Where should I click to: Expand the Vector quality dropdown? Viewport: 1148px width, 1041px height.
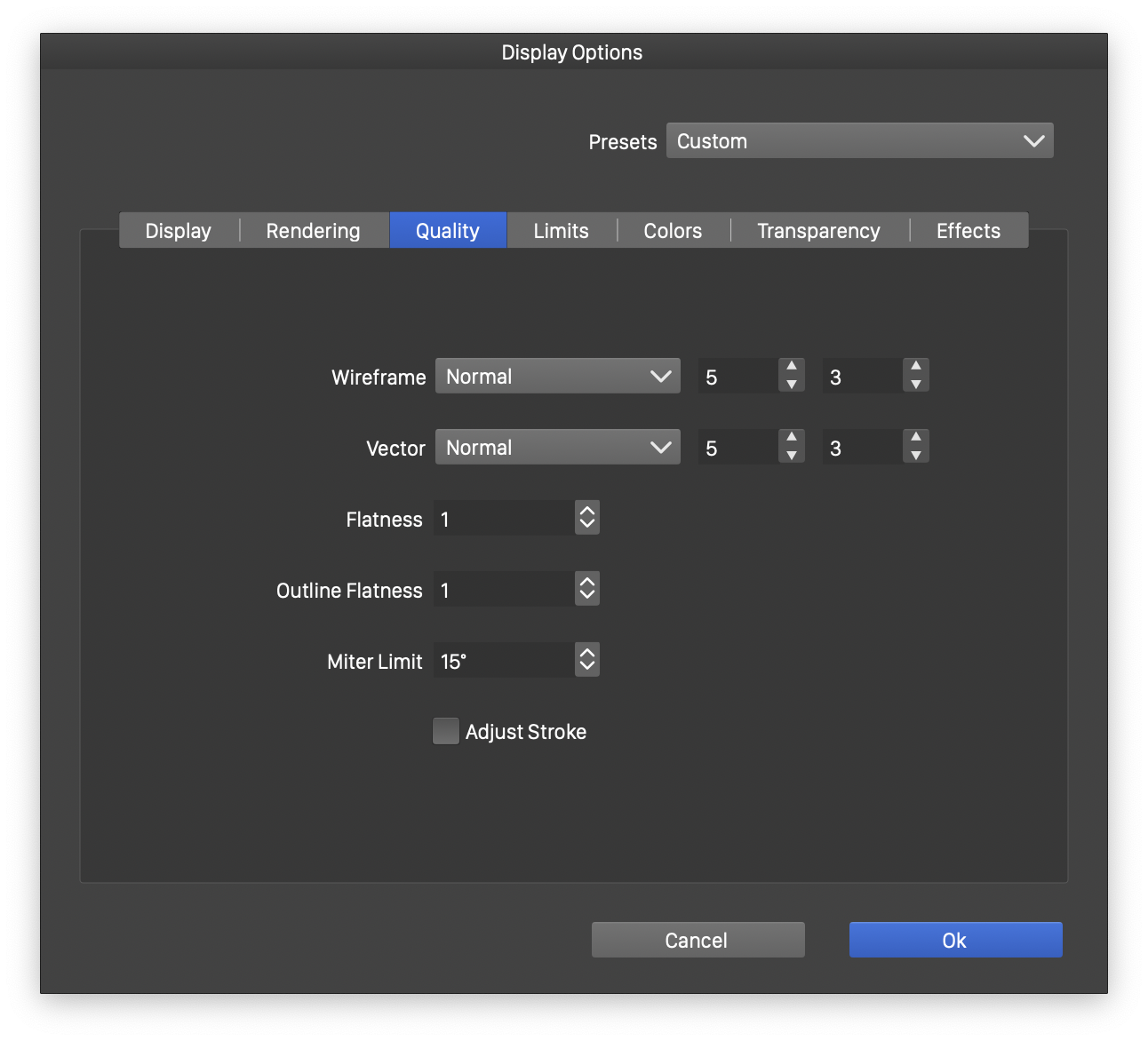557,448
